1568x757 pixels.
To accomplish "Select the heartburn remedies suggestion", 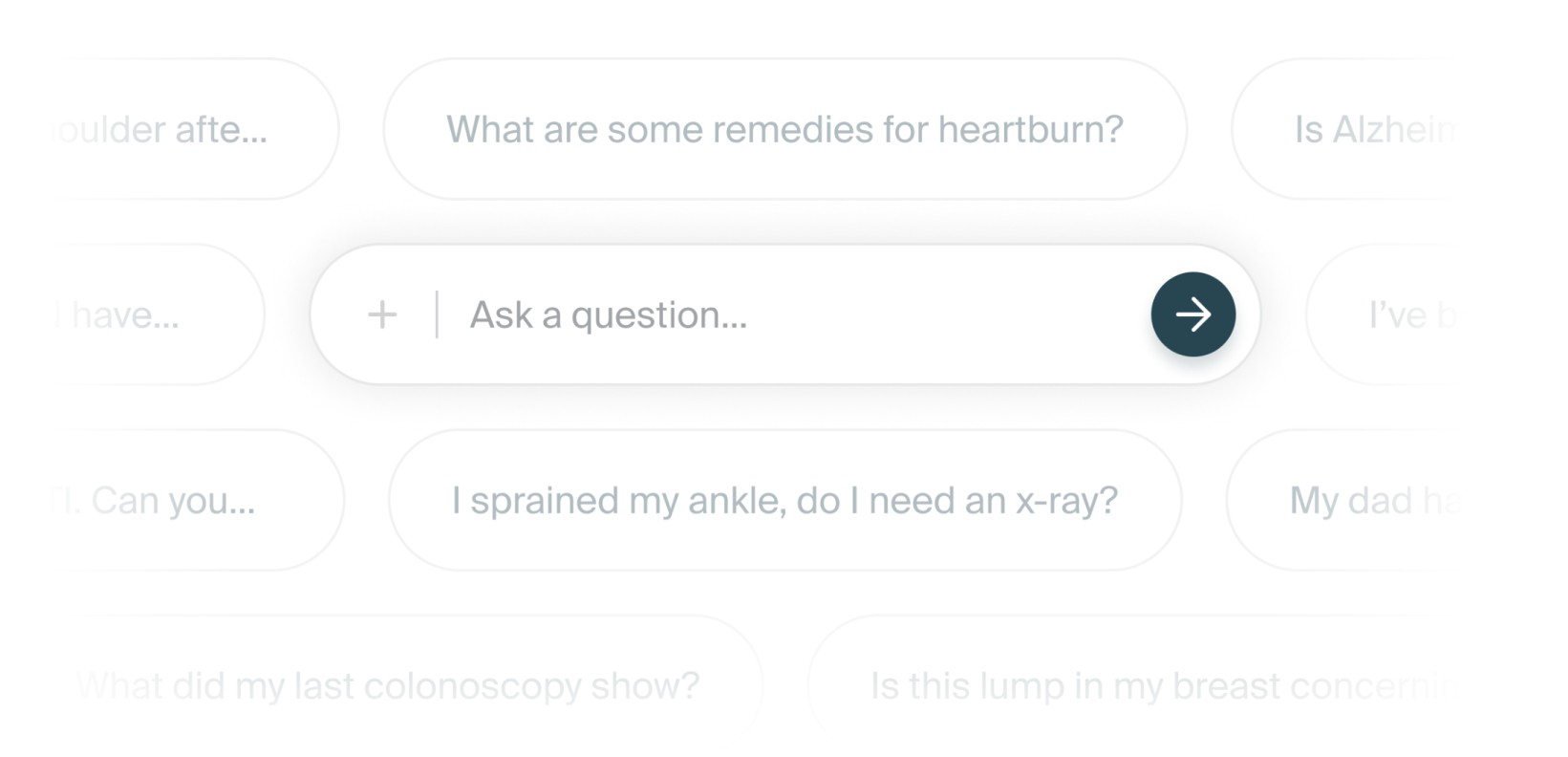I will [x=784, y=129].
